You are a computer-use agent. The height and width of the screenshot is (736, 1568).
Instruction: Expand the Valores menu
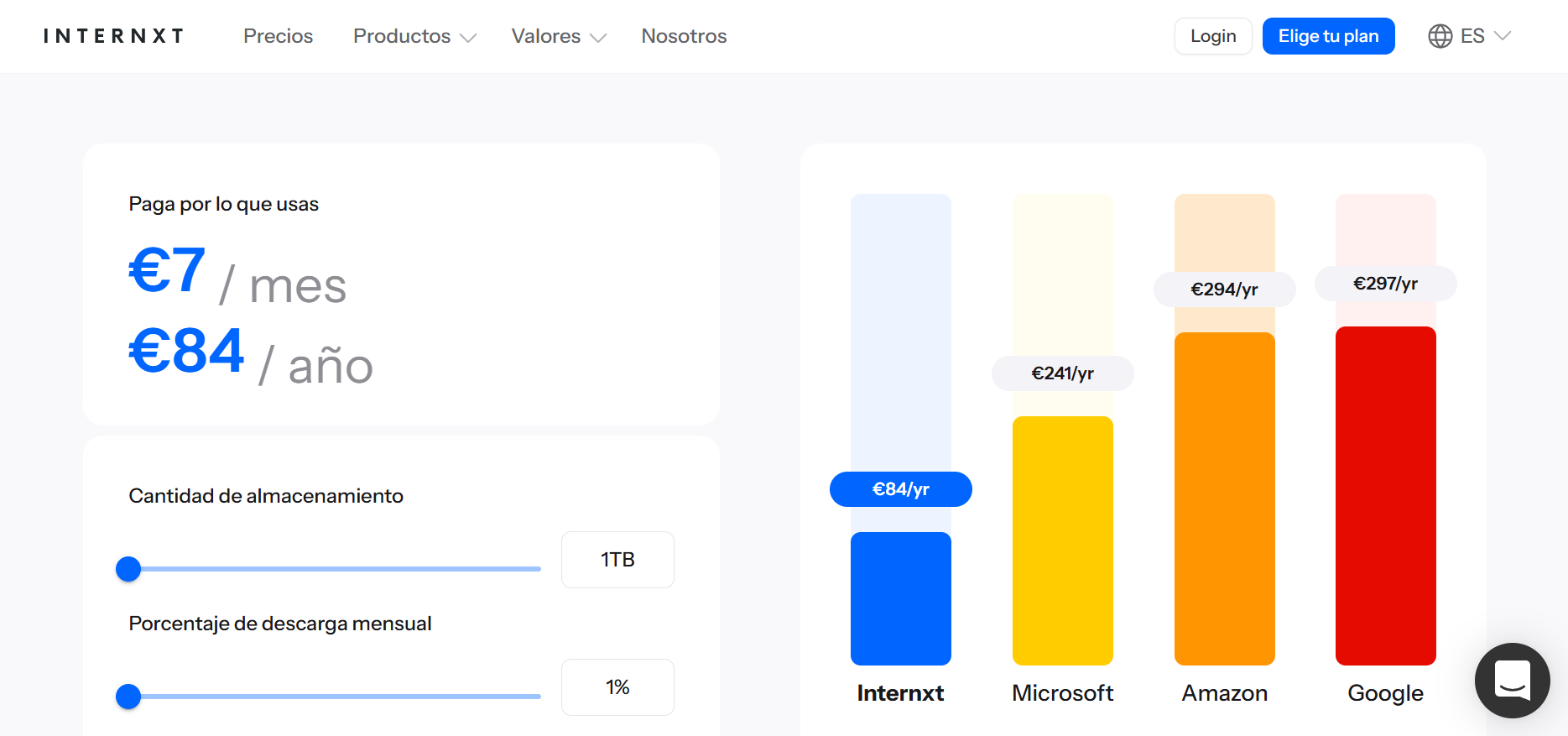click(559, 36)
